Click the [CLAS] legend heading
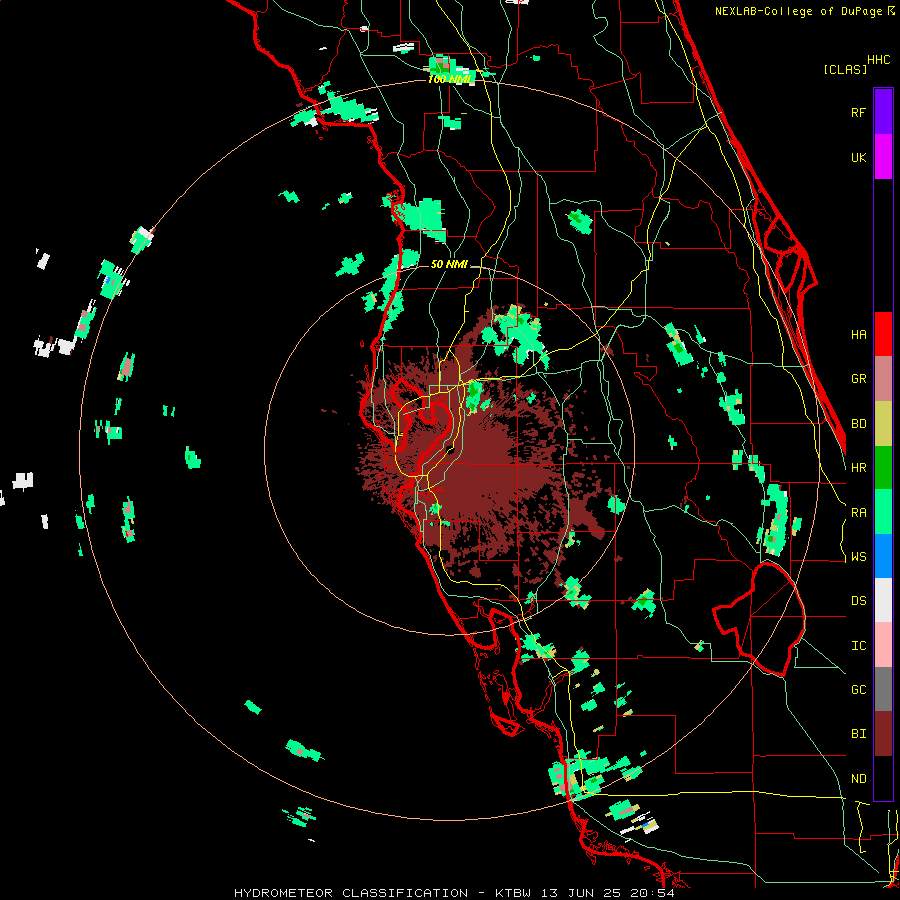 (845, 69)
